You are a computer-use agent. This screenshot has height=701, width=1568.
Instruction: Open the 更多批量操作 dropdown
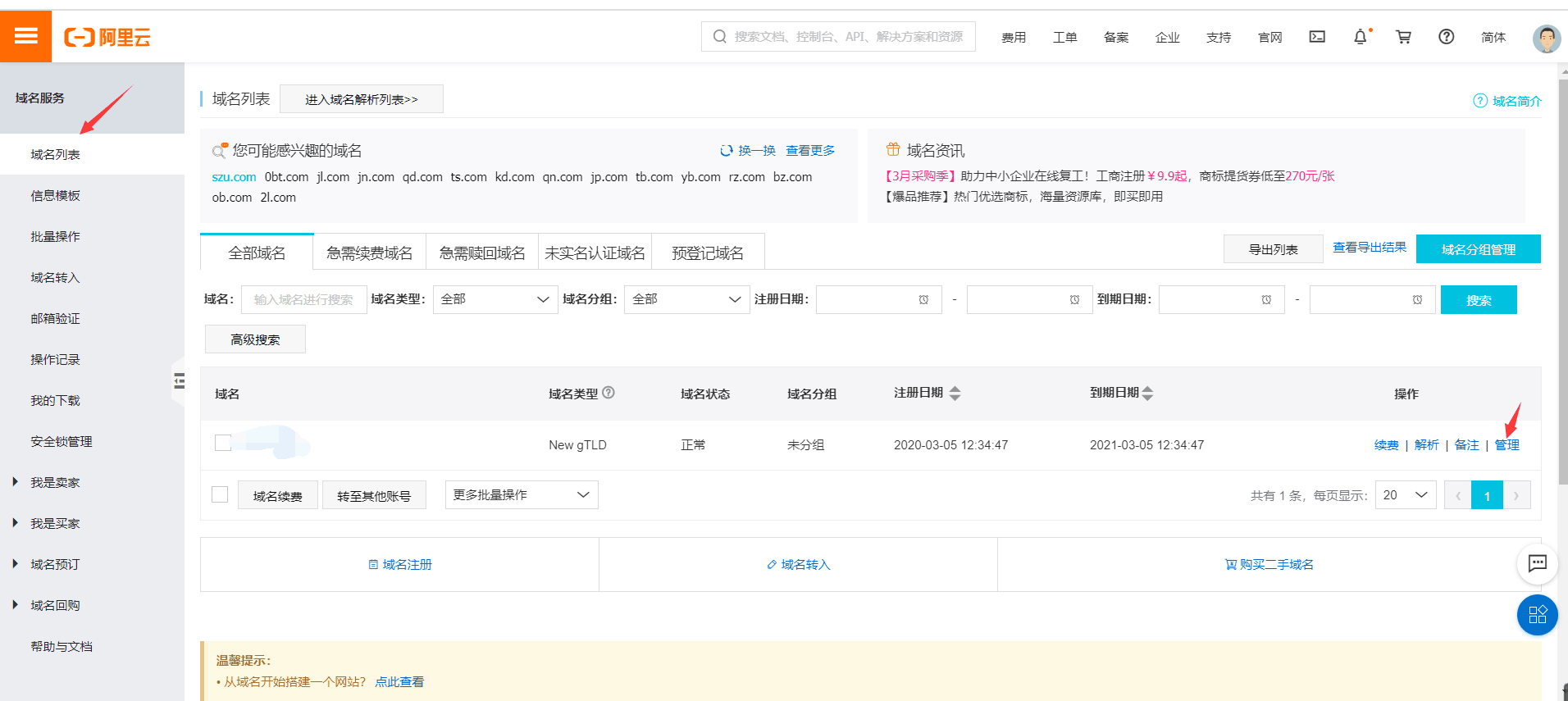[x=522, y=494]
